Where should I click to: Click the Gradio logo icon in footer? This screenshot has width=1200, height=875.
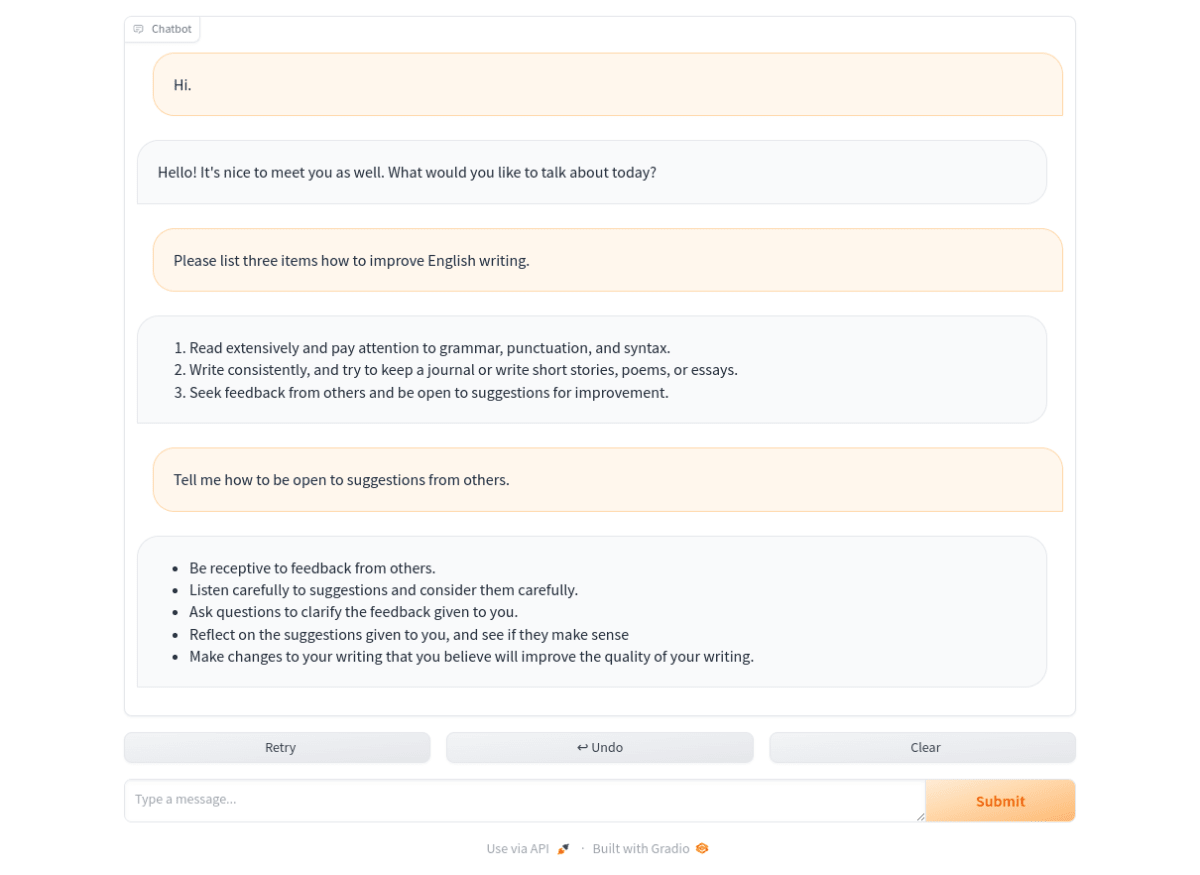click(702, 848)
